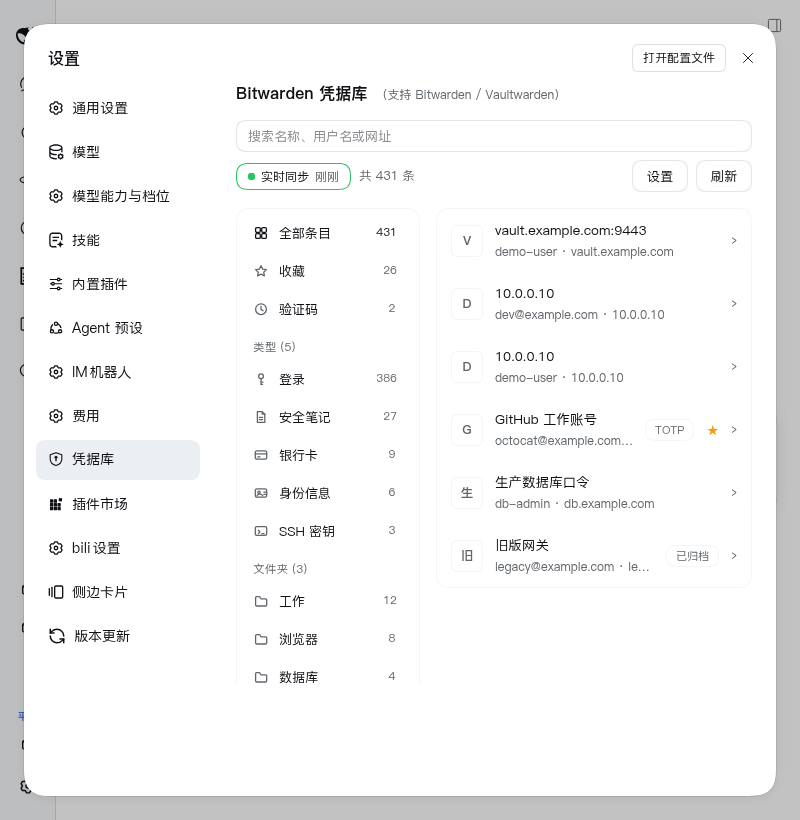The height and width of the screenshot is (820, 800).
Task: Click the 登录 count 386
Action: click(386, 378)
